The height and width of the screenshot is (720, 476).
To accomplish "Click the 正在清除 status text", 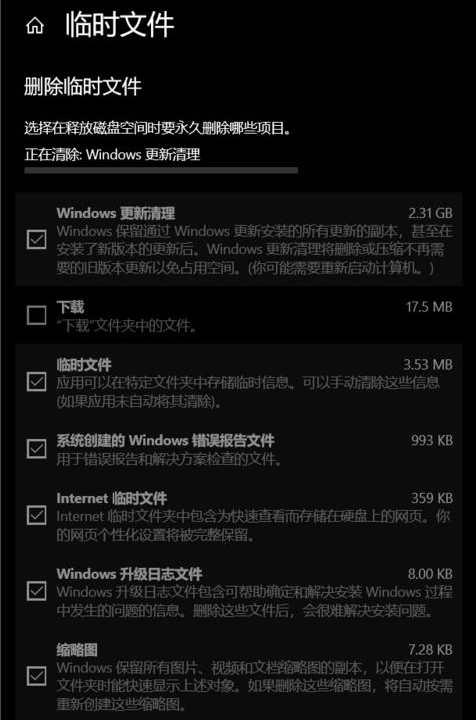I will [x=112, y=154].
